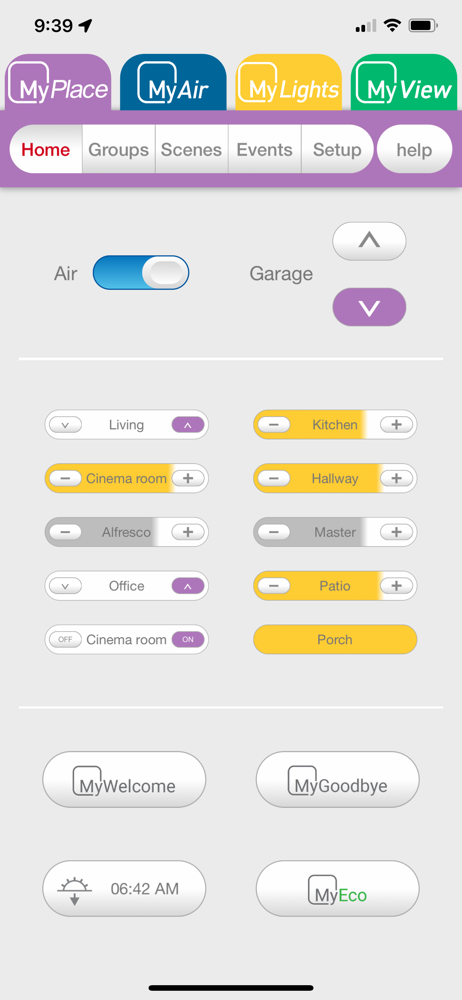Open the Scenes menu item

click(x=191, y=149)
